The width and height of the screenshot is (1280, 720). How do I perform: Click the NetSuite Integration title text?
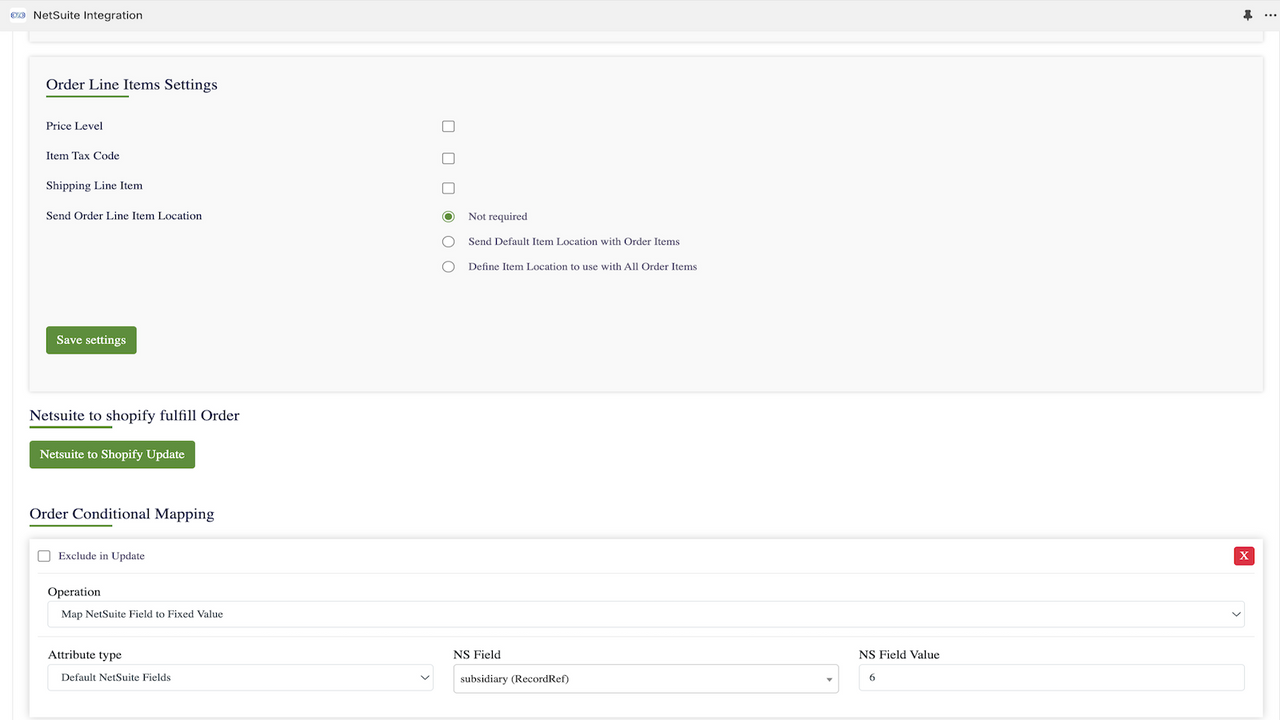[88, 15]
